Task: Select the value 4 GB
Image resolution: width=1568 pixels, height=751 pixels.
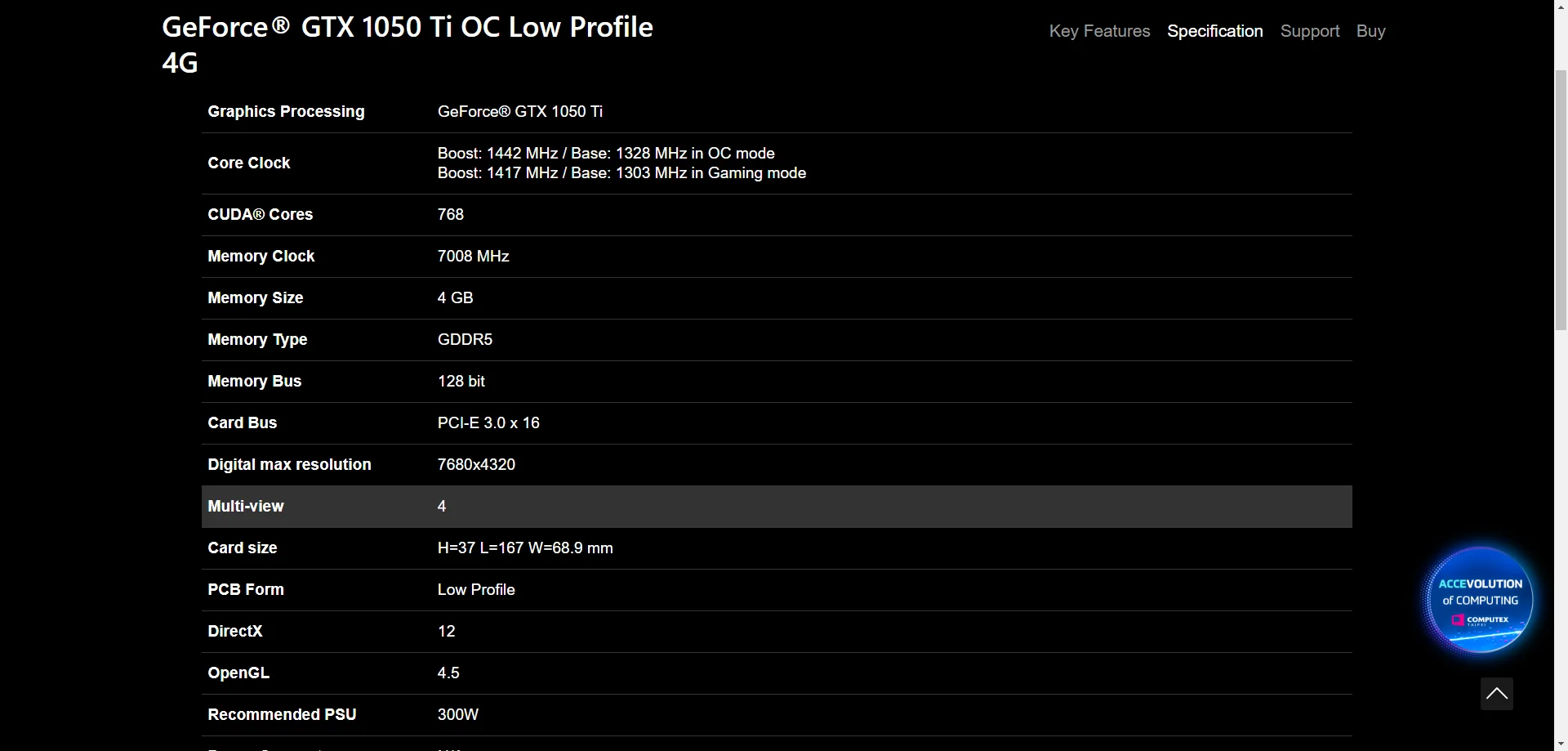Action: pyautogui.click(x=456, y=297)
